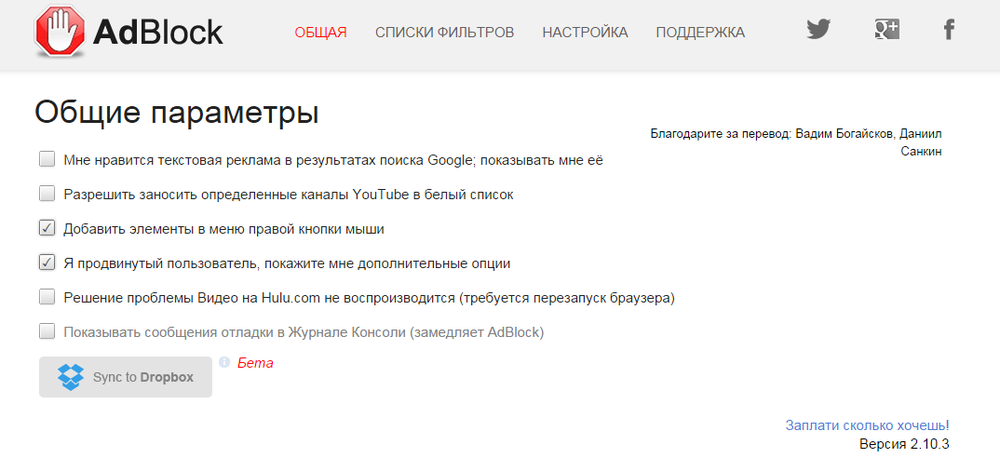Viewport: 1000px width, 458px height.
Task: Open the ПОДДЕРЖКА tab
Action: [x=700, y=33]
